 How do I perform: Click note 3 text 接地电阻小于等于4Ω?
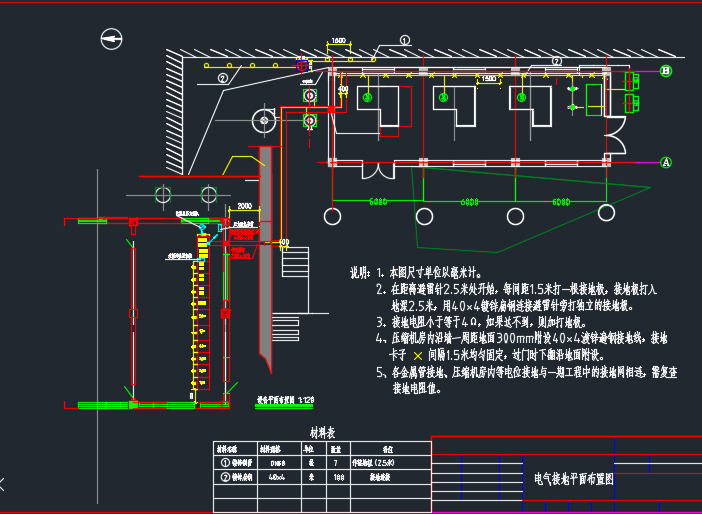point(489,322)
